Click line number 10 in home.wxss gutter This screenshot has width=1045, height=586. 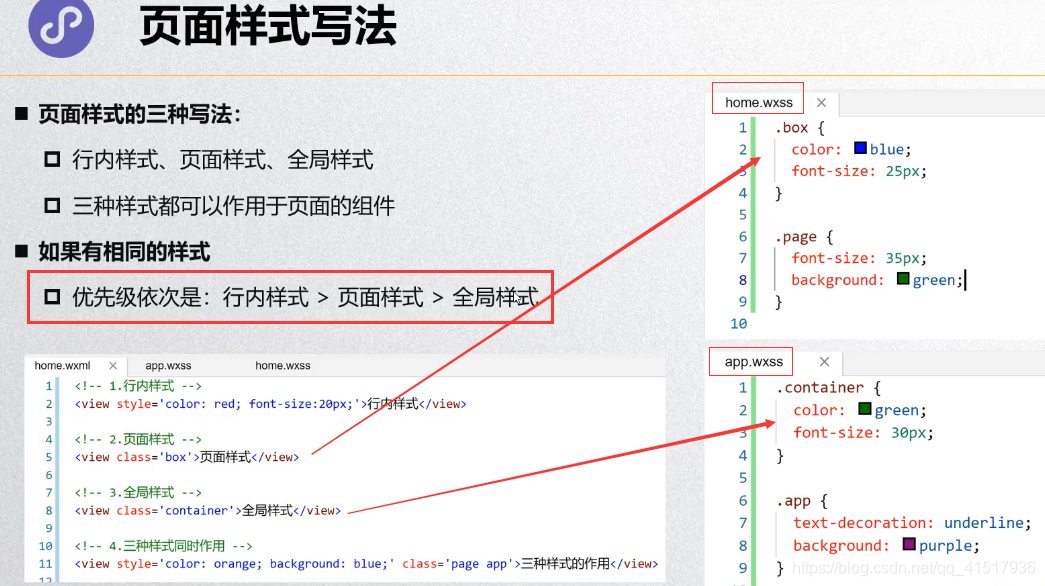(738, 323)
